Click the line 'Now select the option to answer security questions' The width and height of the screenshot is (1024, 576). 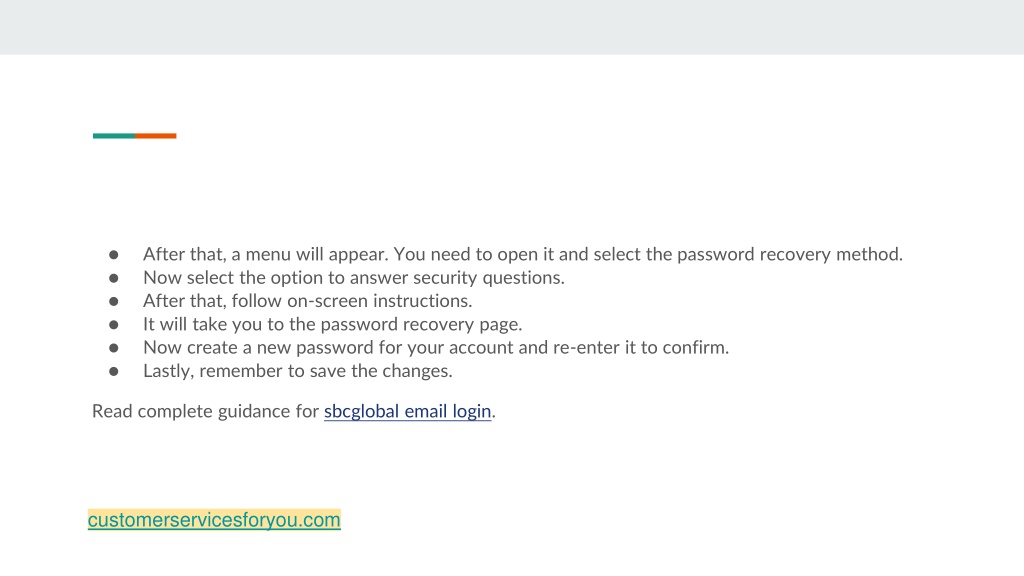click(x=353, y=278)
